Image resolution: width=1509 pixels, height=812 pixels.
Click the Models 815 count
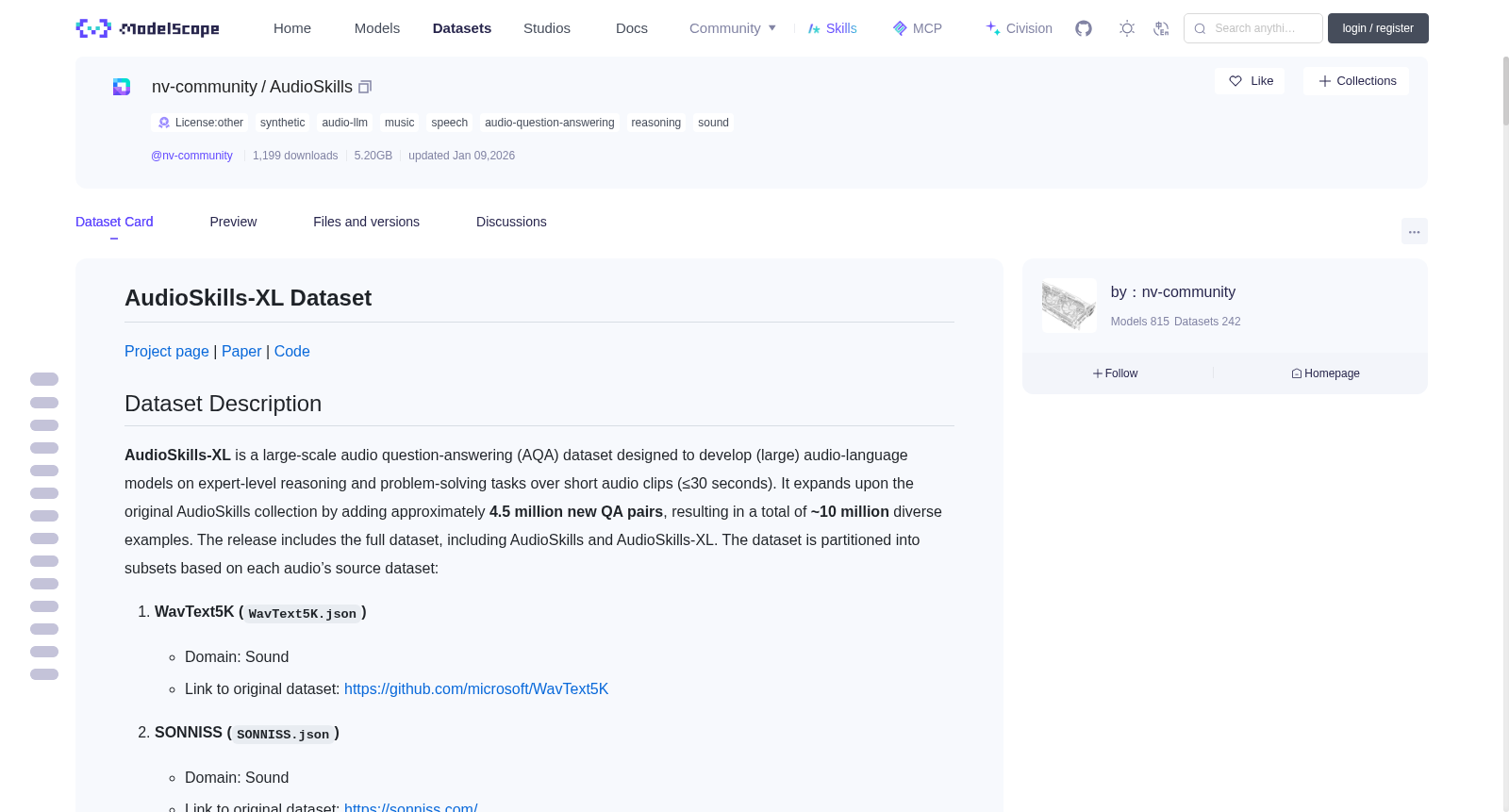(1140, 322)
